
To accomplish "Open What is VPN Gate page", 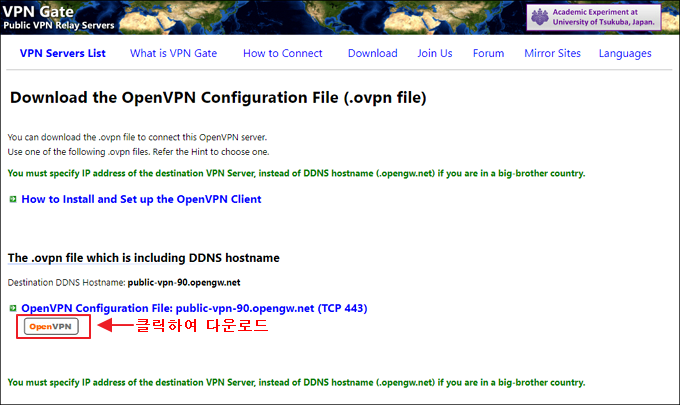I will pyautogui.click(x=173, y=53).
